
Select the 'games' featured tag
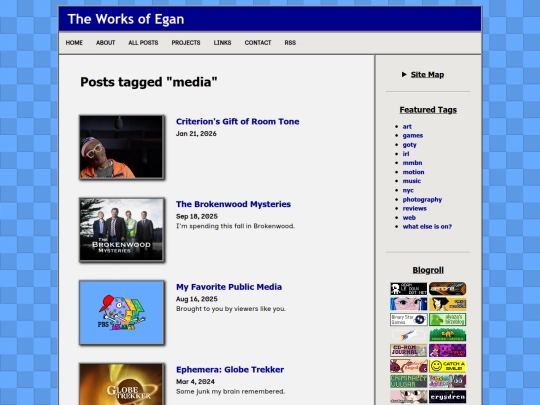pyautogui.click(x=413, y=136)
